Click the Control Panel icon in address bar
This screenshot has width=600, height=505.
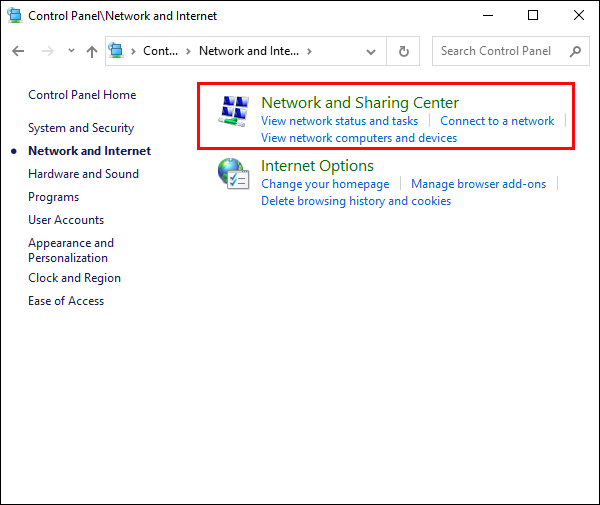(116, 50)
